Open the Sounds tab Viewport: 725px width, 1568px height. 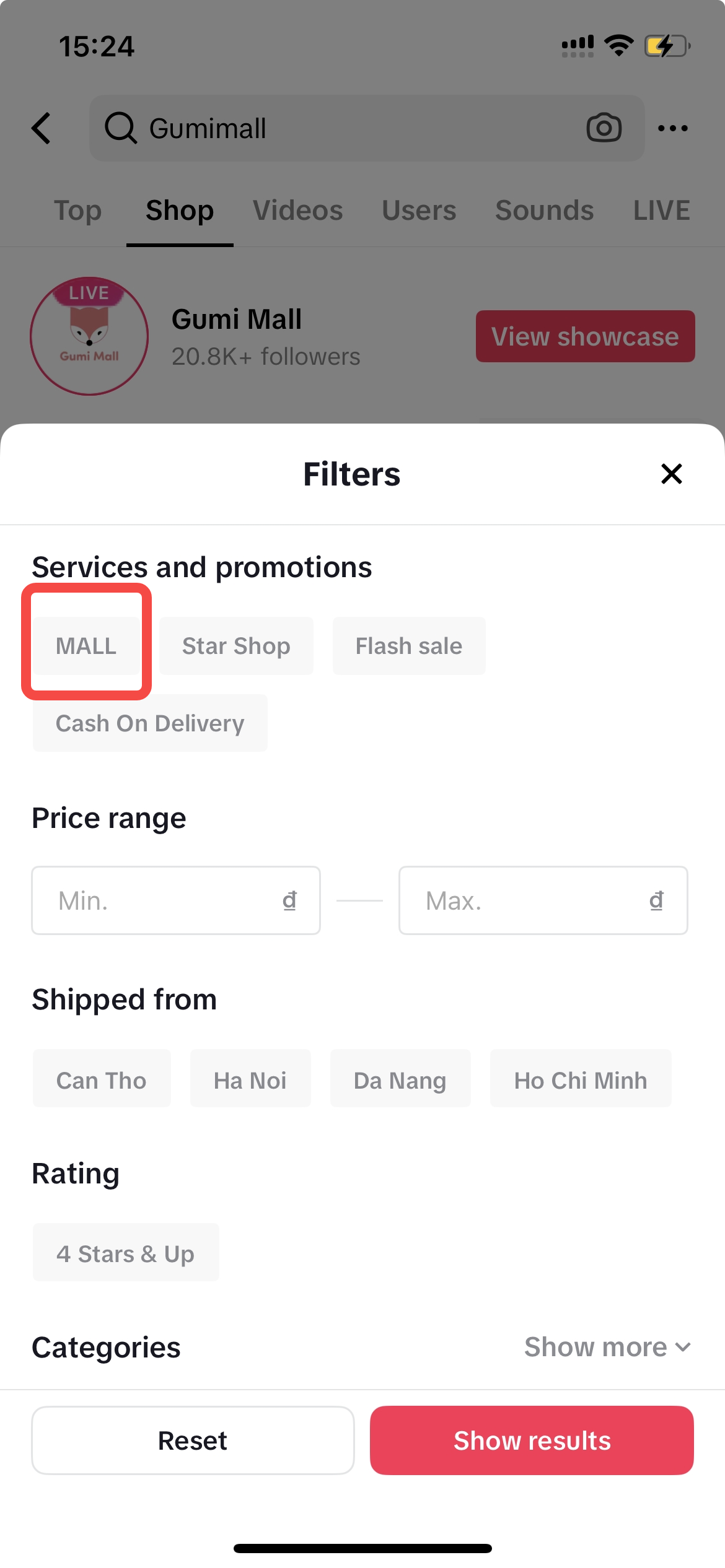(544, 211)
